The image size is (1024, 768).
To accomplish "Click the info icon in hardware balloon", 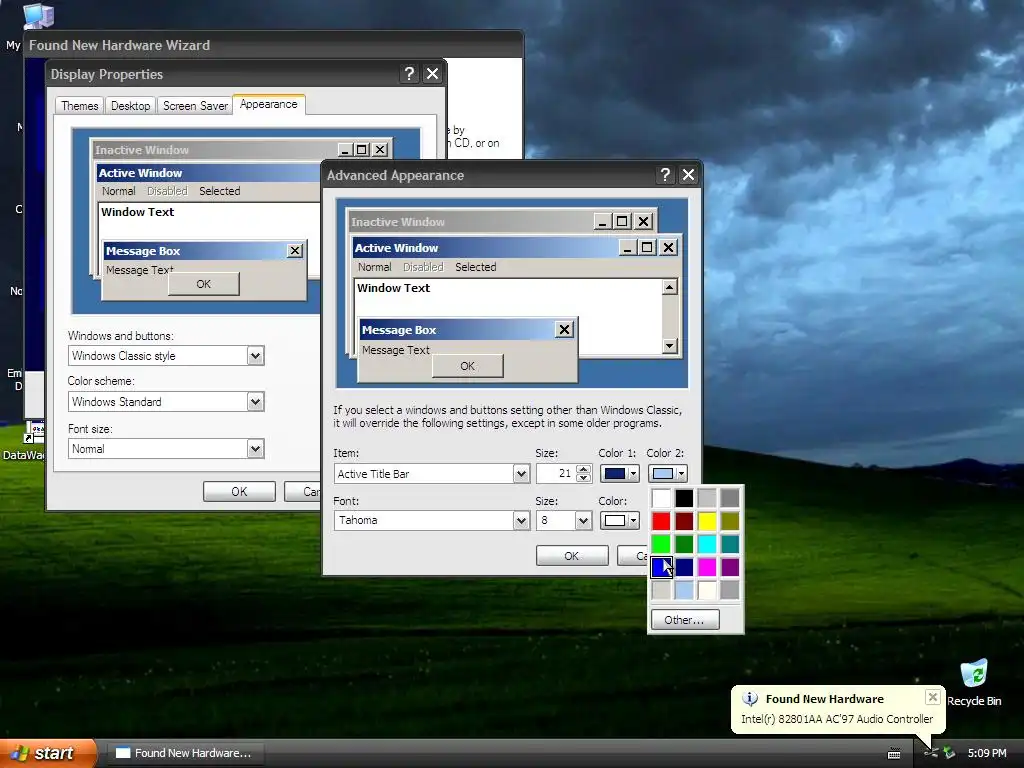I will click(x=750, y=699).
